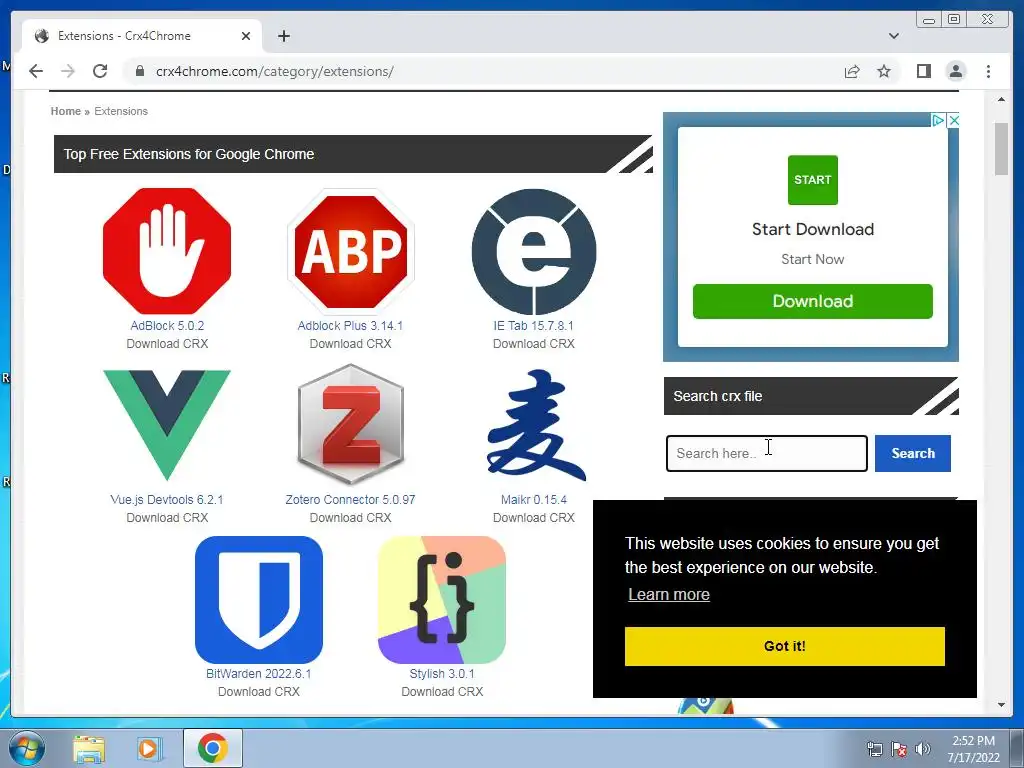Close the Extensions - Crx4Chrome tab

coord(246,36)
